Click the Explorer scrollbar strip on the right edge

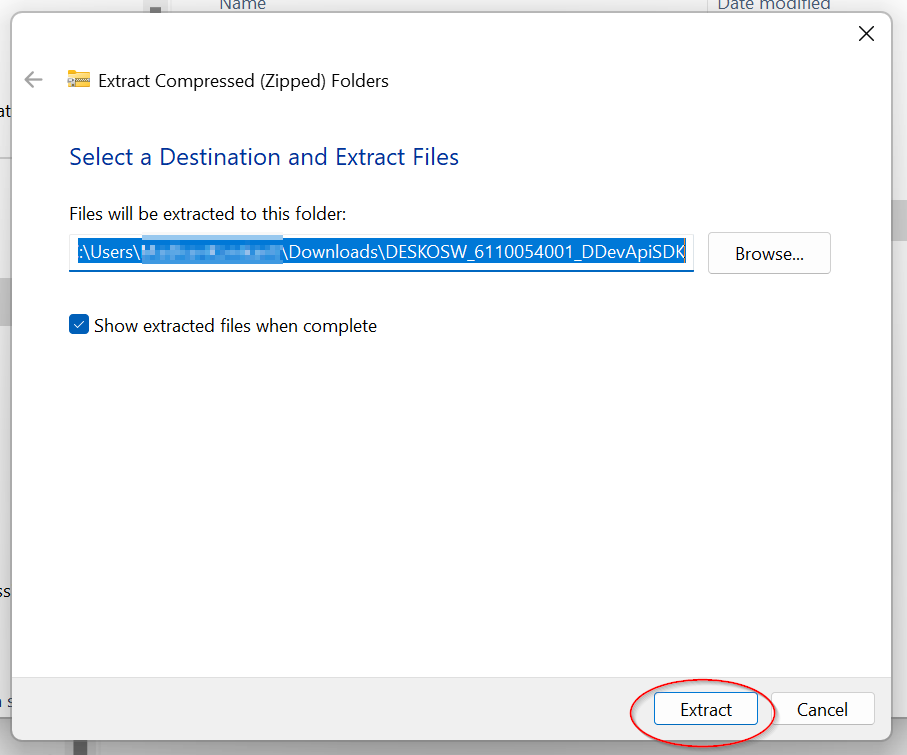pos(899,220)
